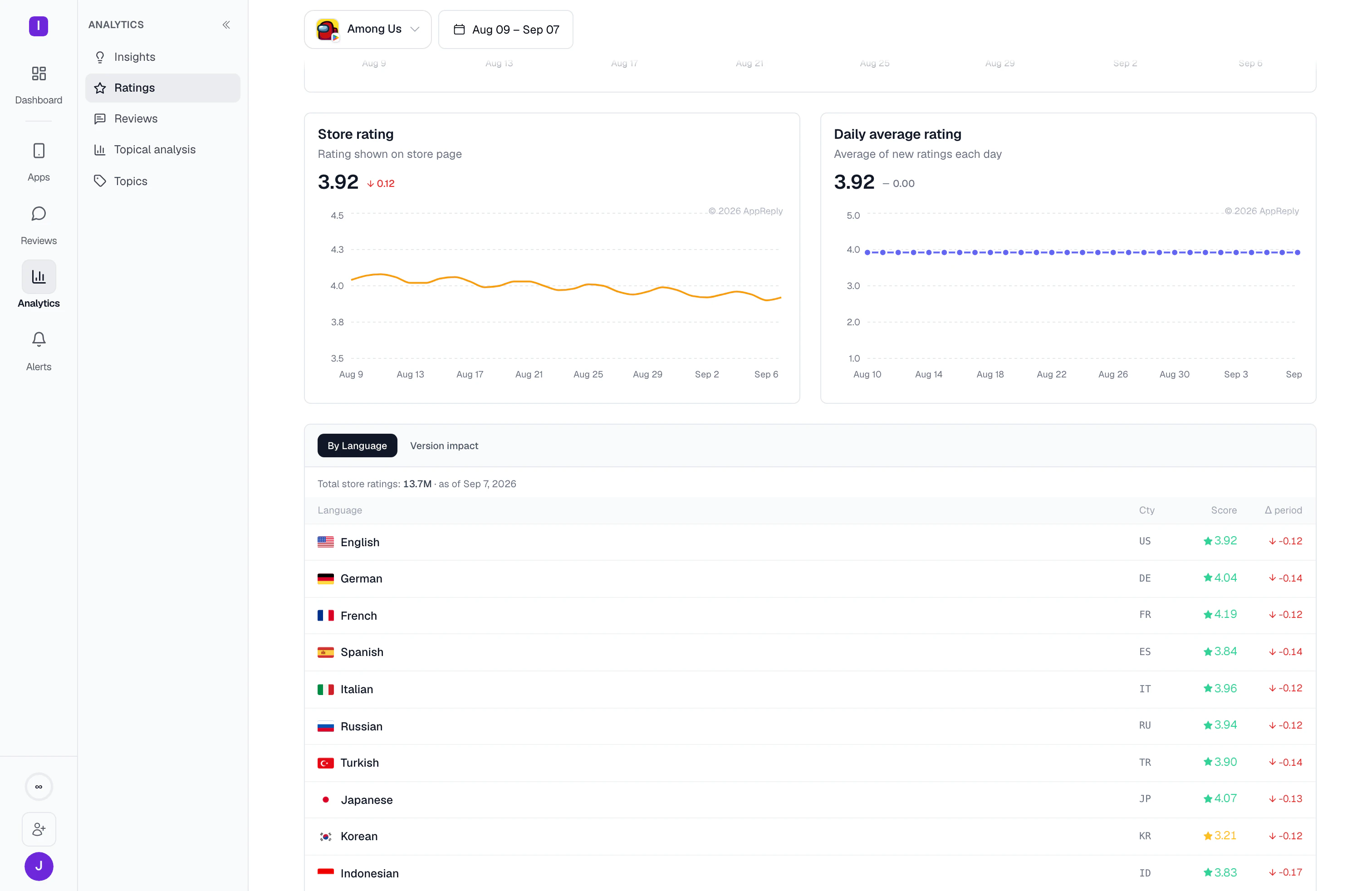The image size is (1372, 891).
Task: Switch to the By Language tab
Action: coord(357,445)
